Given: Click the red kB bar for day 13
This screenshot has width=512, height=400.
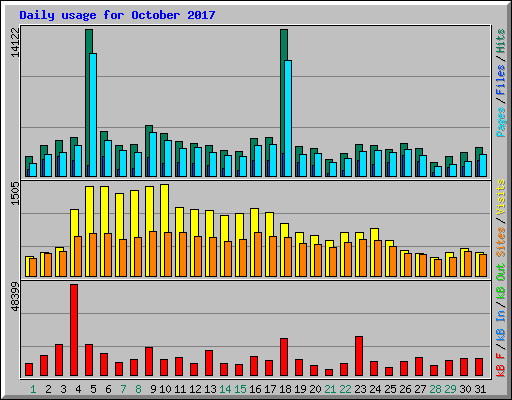Looking at the screenshot, I should [x=209, y=363].
